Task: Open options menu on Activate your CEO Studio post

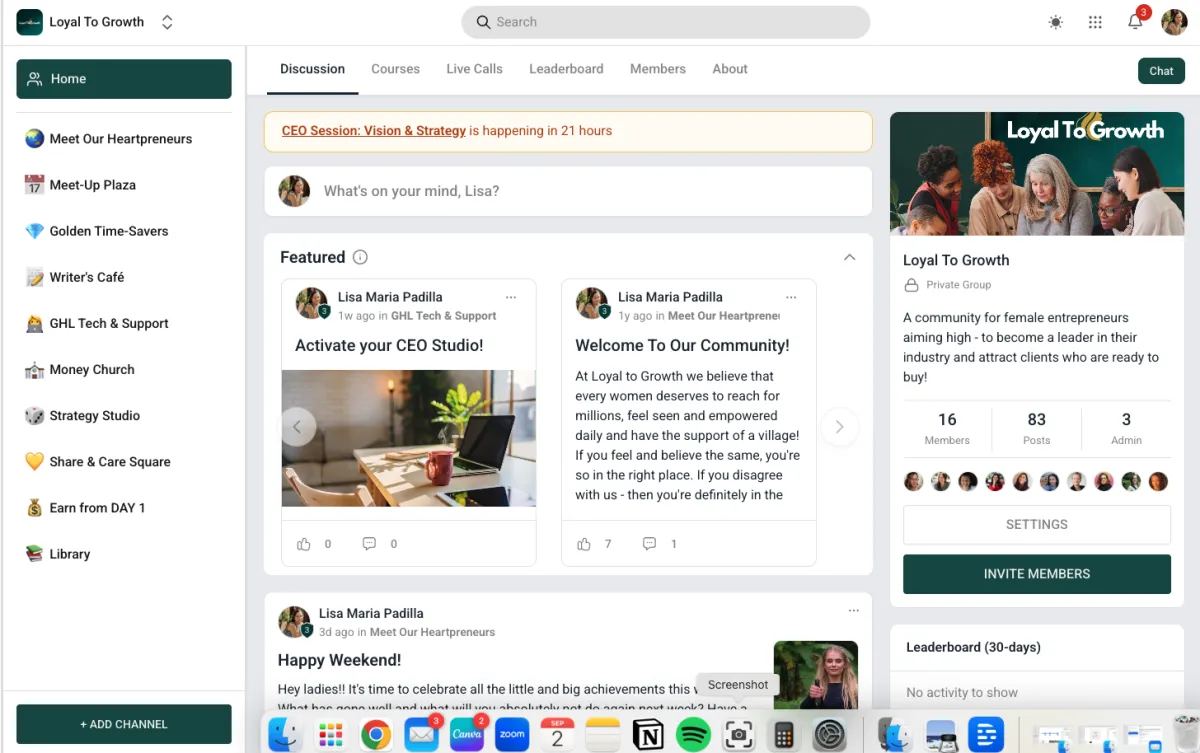Action: pos(511,297)
